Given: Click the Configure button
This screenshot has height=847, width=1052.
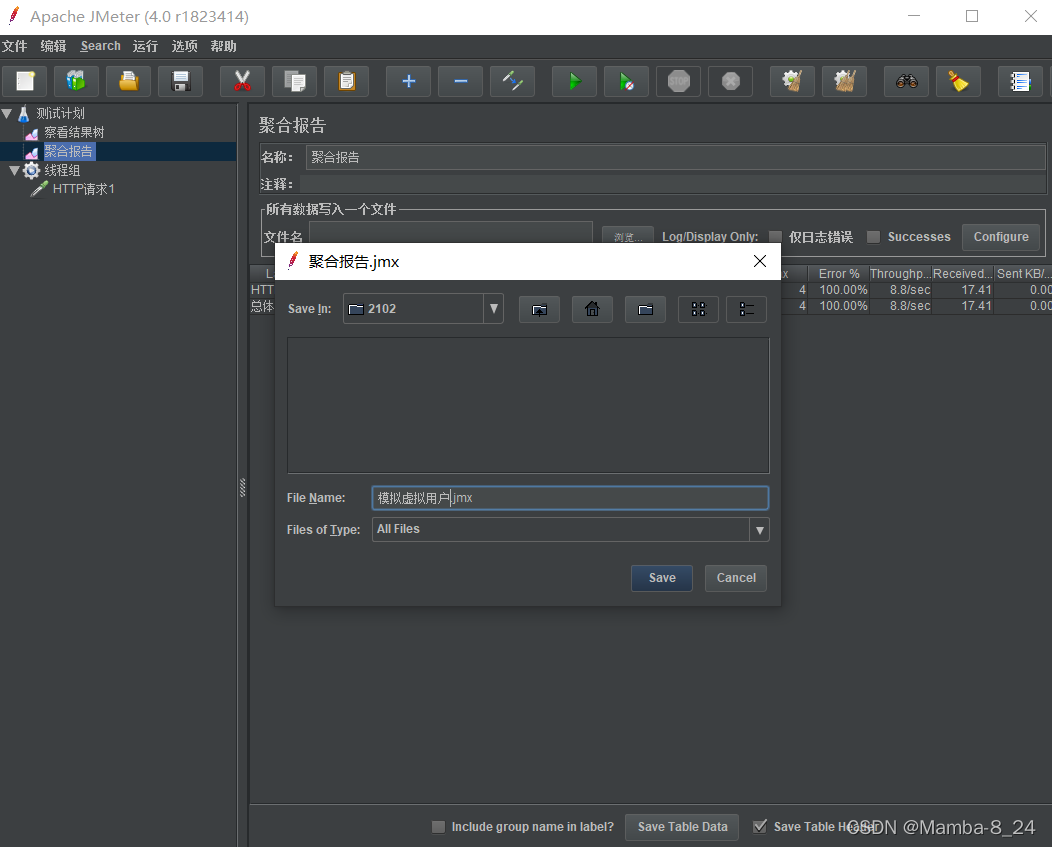Looking at the screenshot, I should click(1001, 237).
